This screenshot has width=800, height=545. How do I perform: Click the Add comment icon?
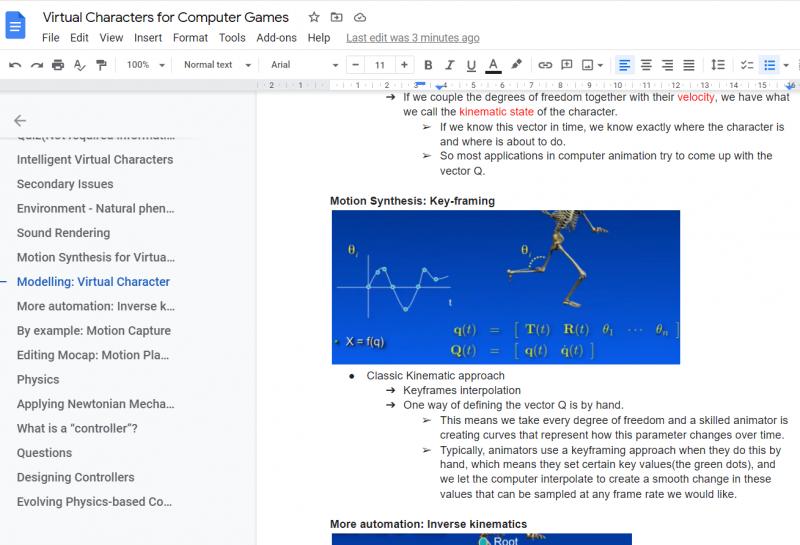[566, 65]
